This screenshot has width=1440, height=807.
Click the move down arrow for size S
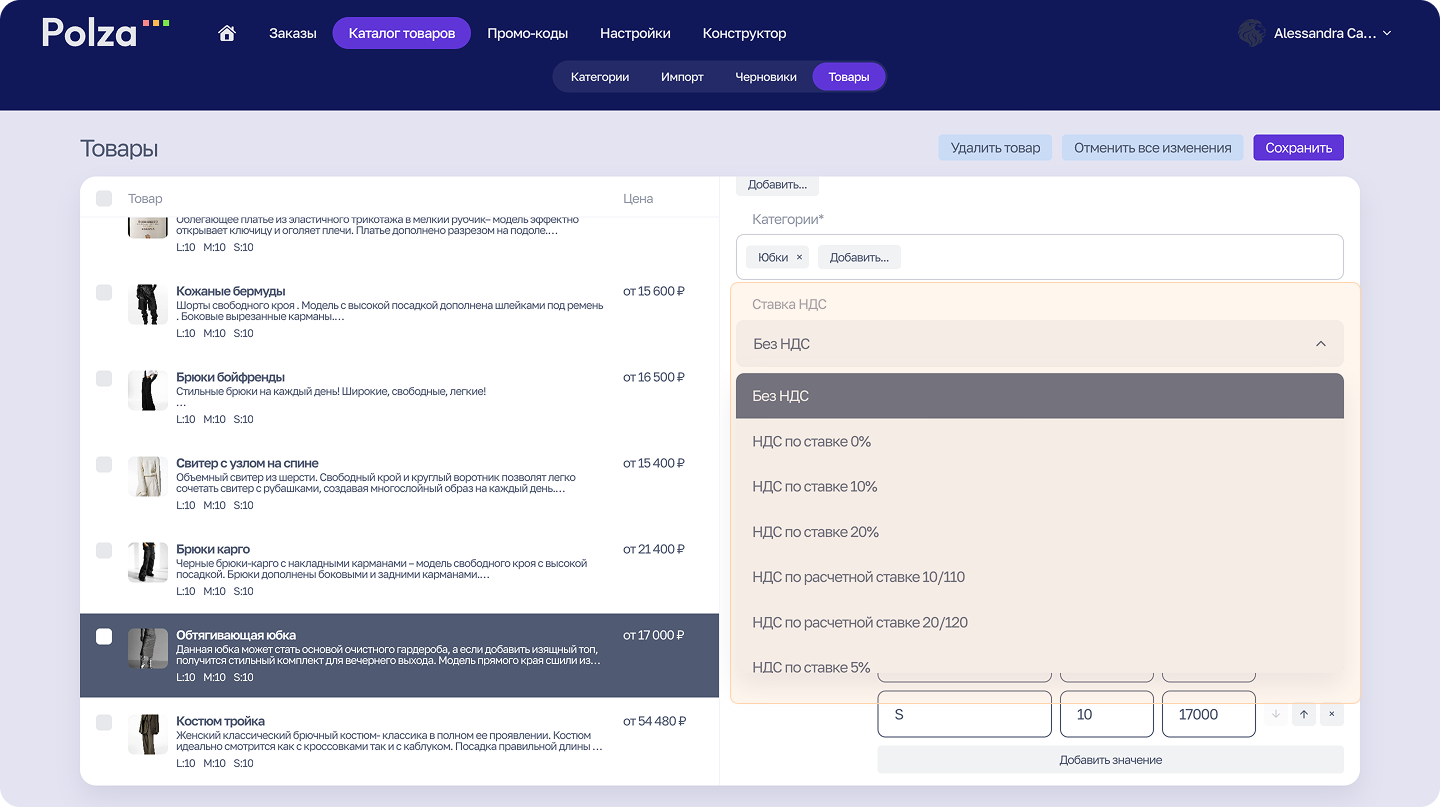coord(1275,714)
